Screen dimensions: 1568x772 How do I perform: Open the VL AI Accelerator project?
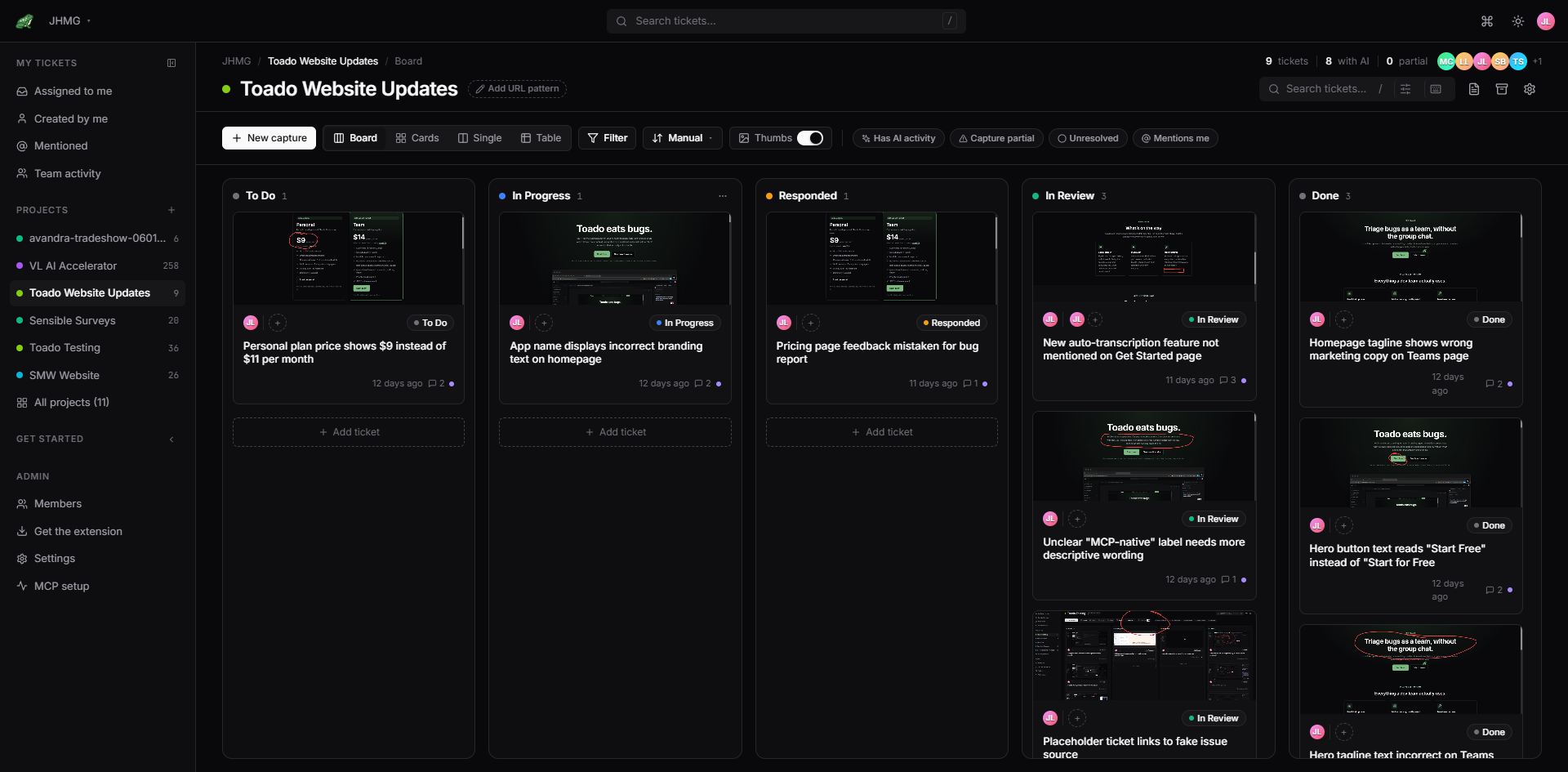[97, 266]
